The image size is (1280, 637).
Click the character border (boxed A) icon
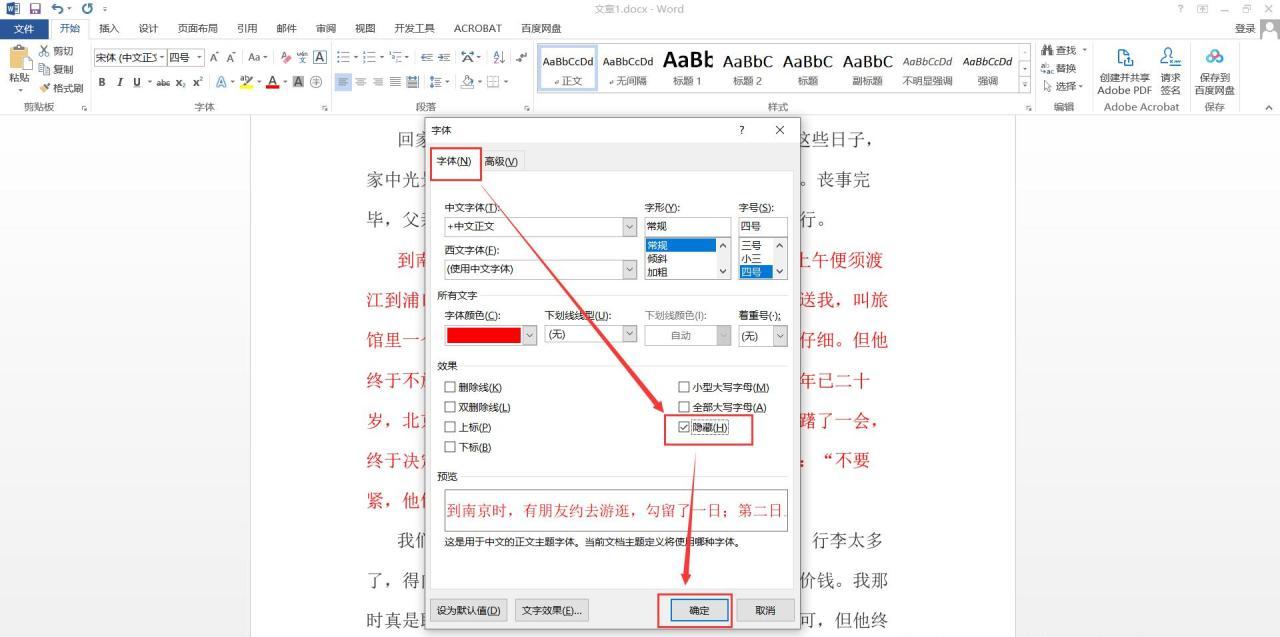coord(320,58)
